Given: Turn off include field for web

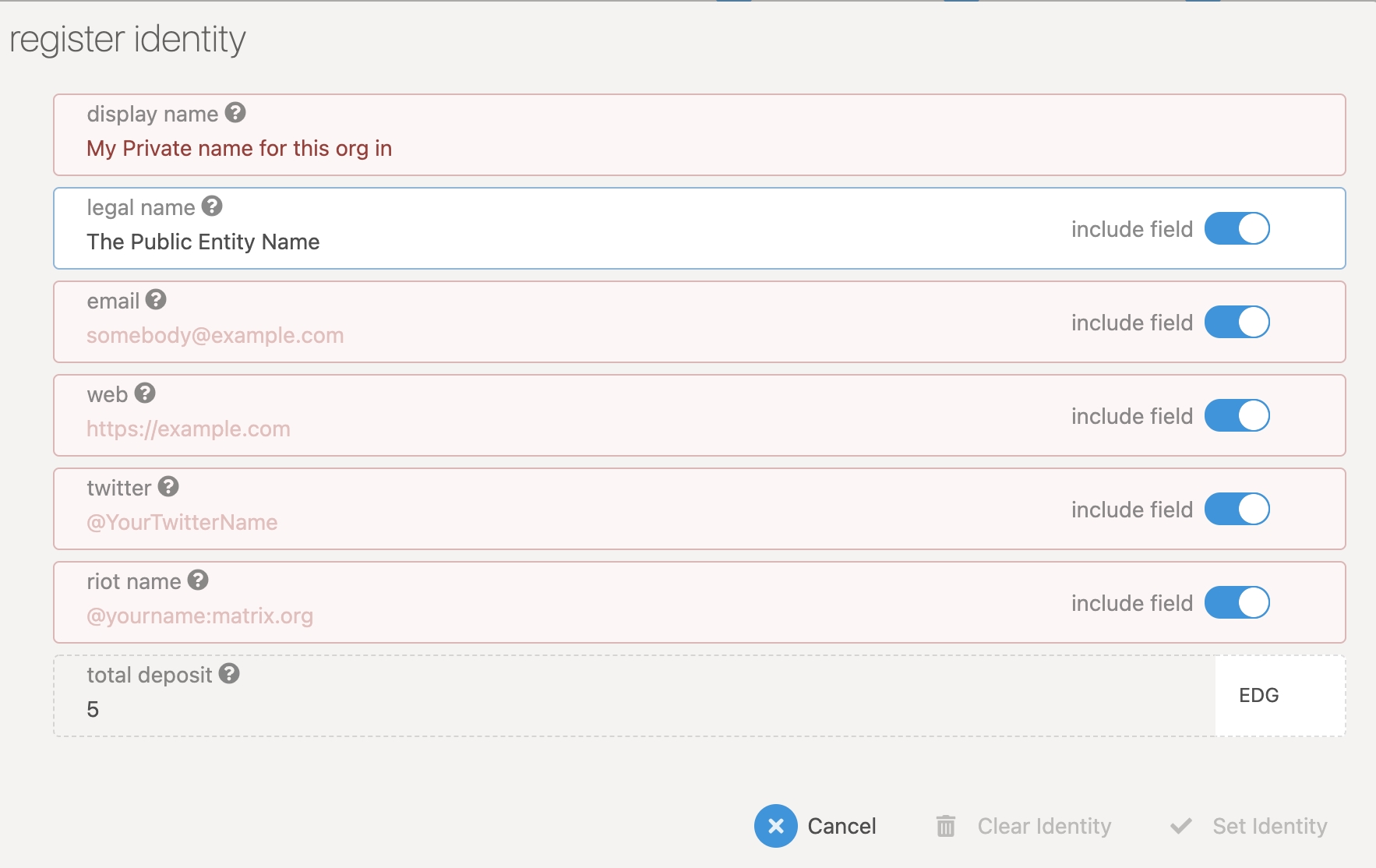Looking at the screenshot, I should point(1237,416).
